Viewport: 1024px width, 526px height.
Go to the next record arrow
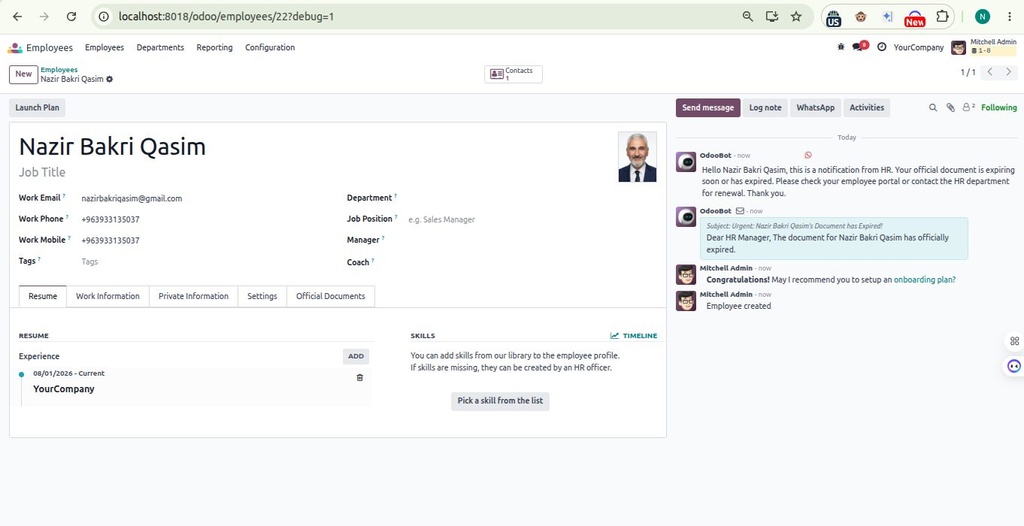click(x=1008, y=72)
